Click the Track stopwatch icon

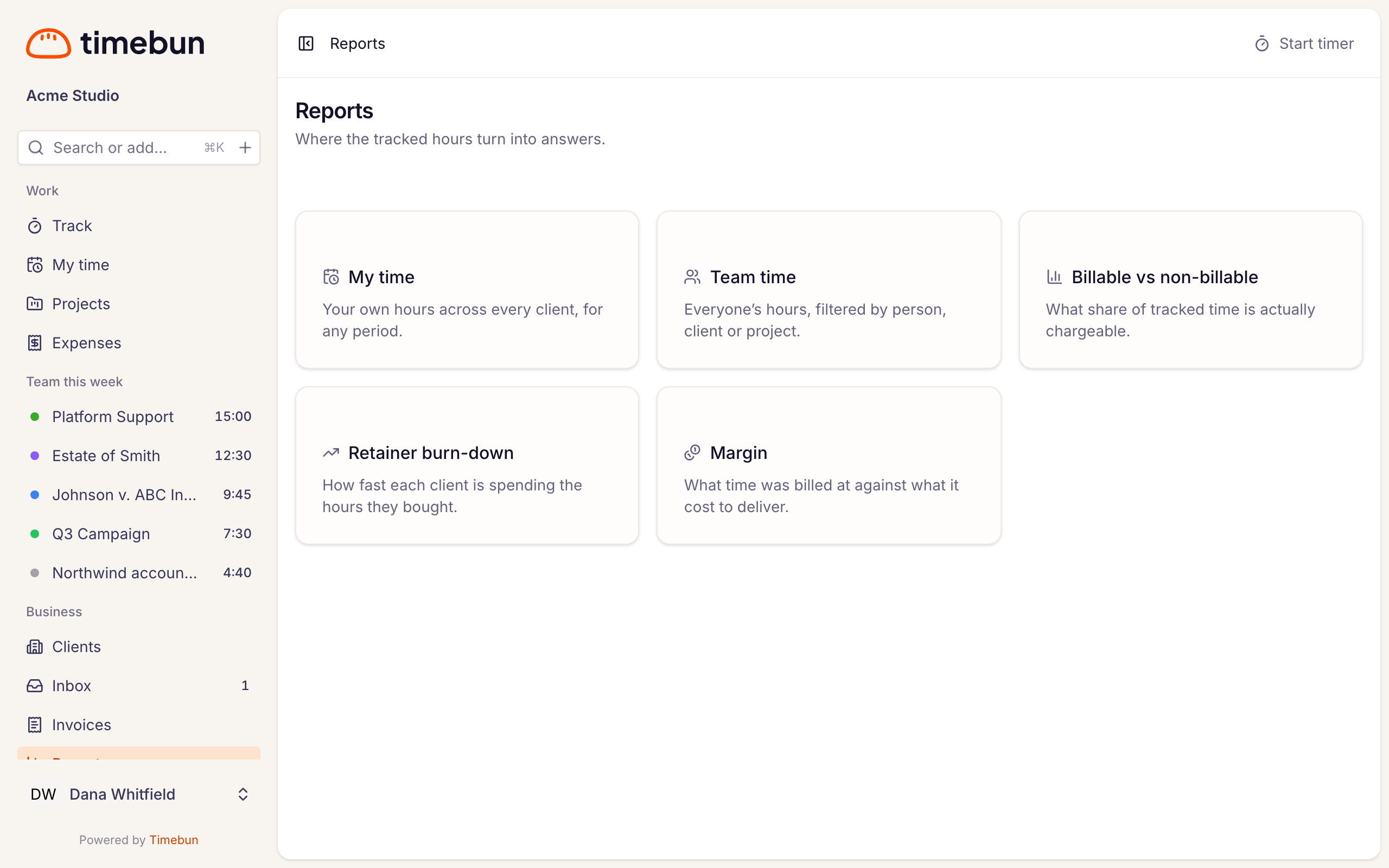pos(34,226)
